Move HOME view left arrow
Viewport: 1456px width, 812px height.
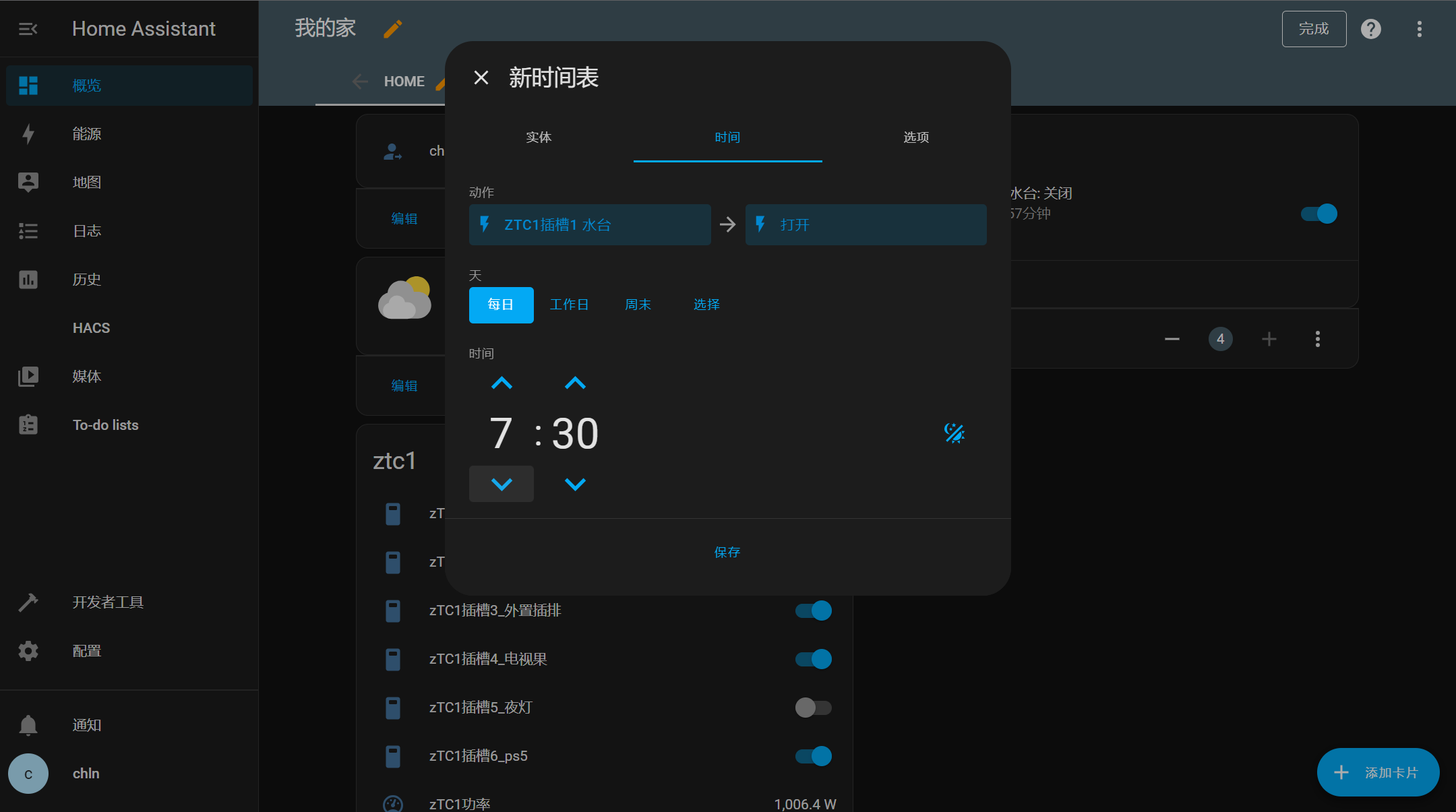pyautogui.click(x=360, y=82)
